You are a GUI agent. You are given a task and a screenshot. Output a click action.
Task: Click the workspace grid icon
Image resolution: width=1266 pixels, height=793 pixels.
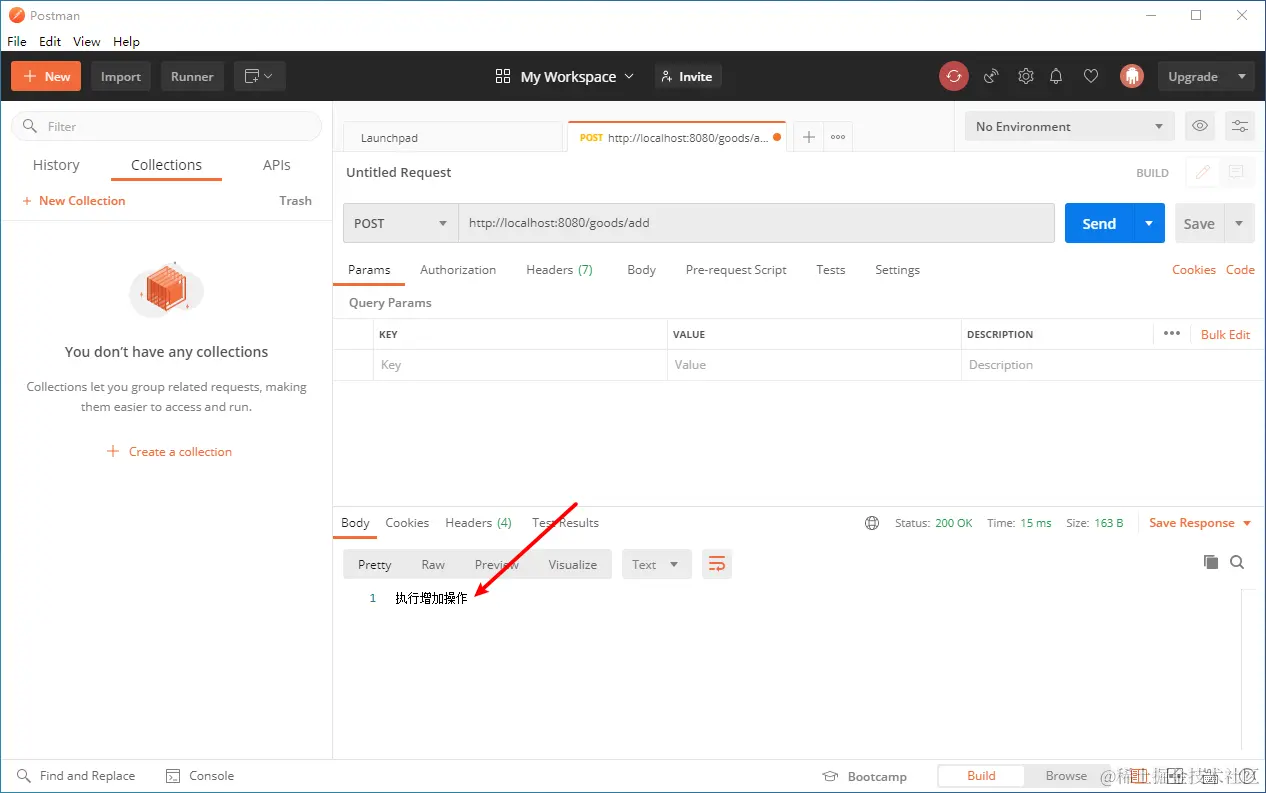pos(503,76)
